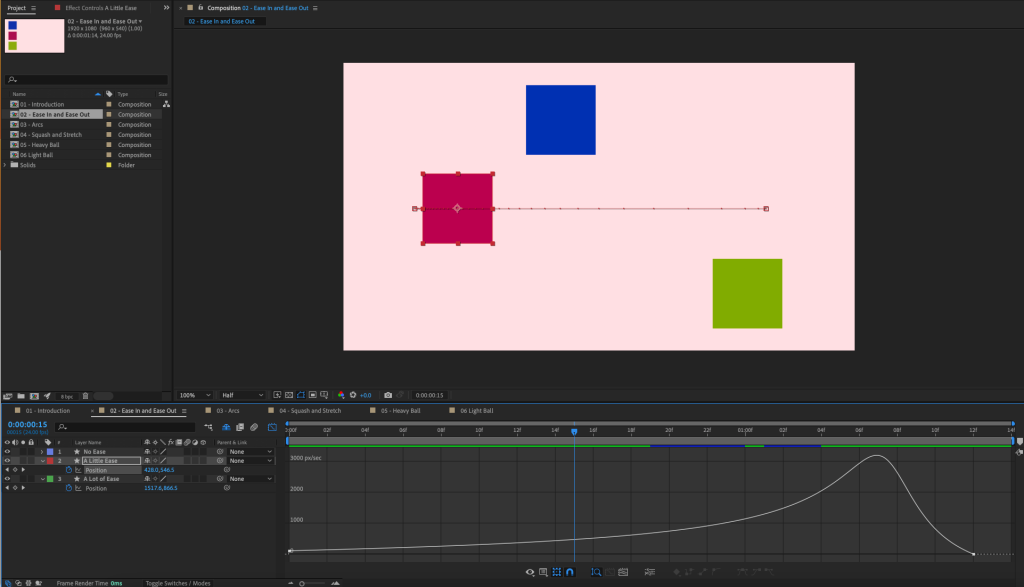Viewport: 1024px width, 587px height.
Task: Switch to 06 Light Ball timeline tab
Action: [477, 411]
